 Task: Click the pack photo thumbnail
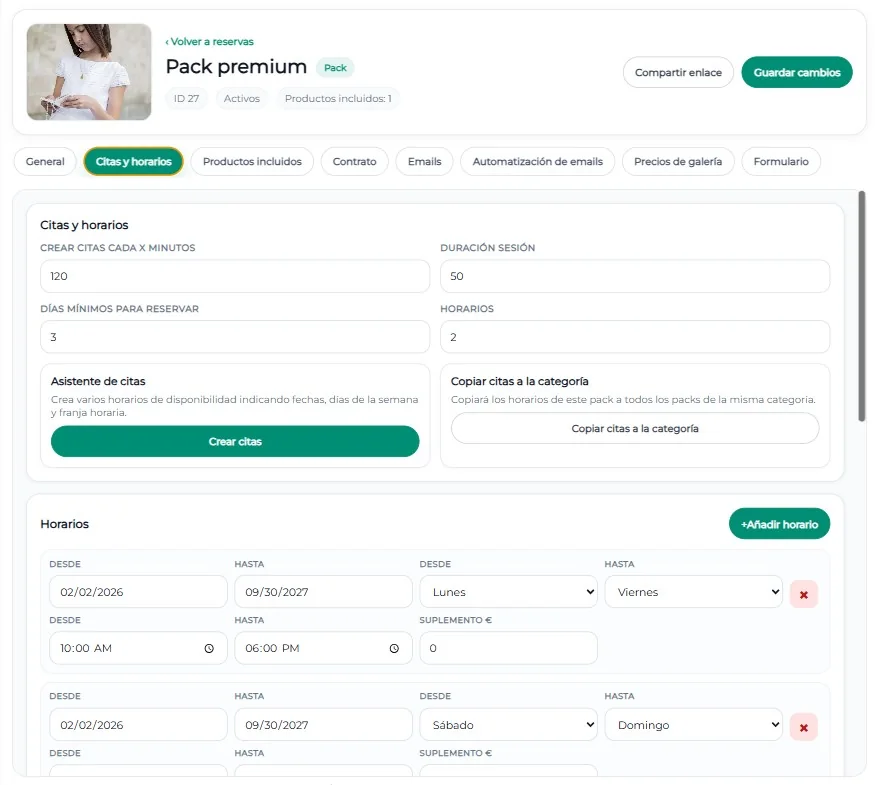[x=89, y=72]
